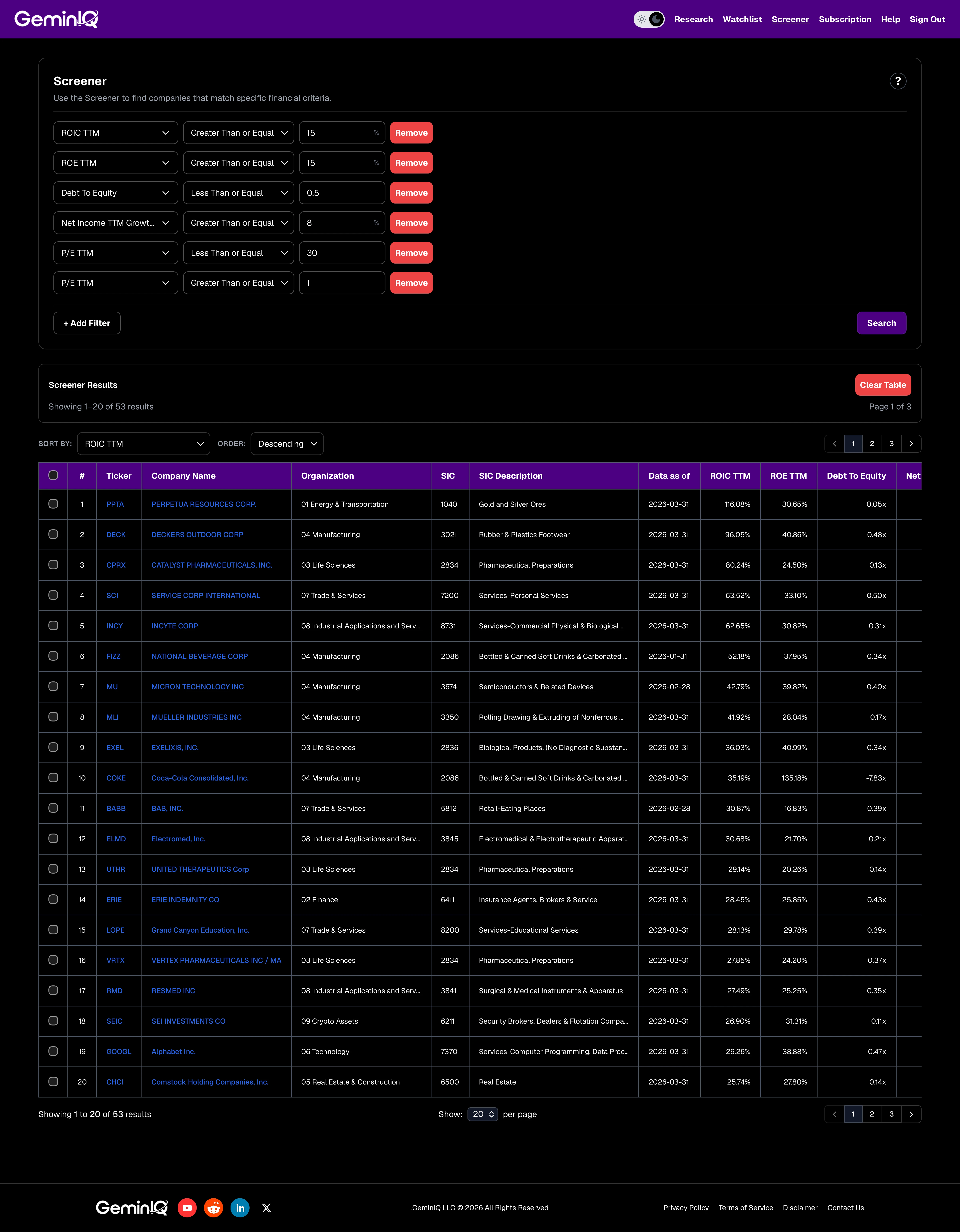Click the purple Search button
This screenshot has width=960, height=1232.
pyautogui.click(x=882, y=323)
